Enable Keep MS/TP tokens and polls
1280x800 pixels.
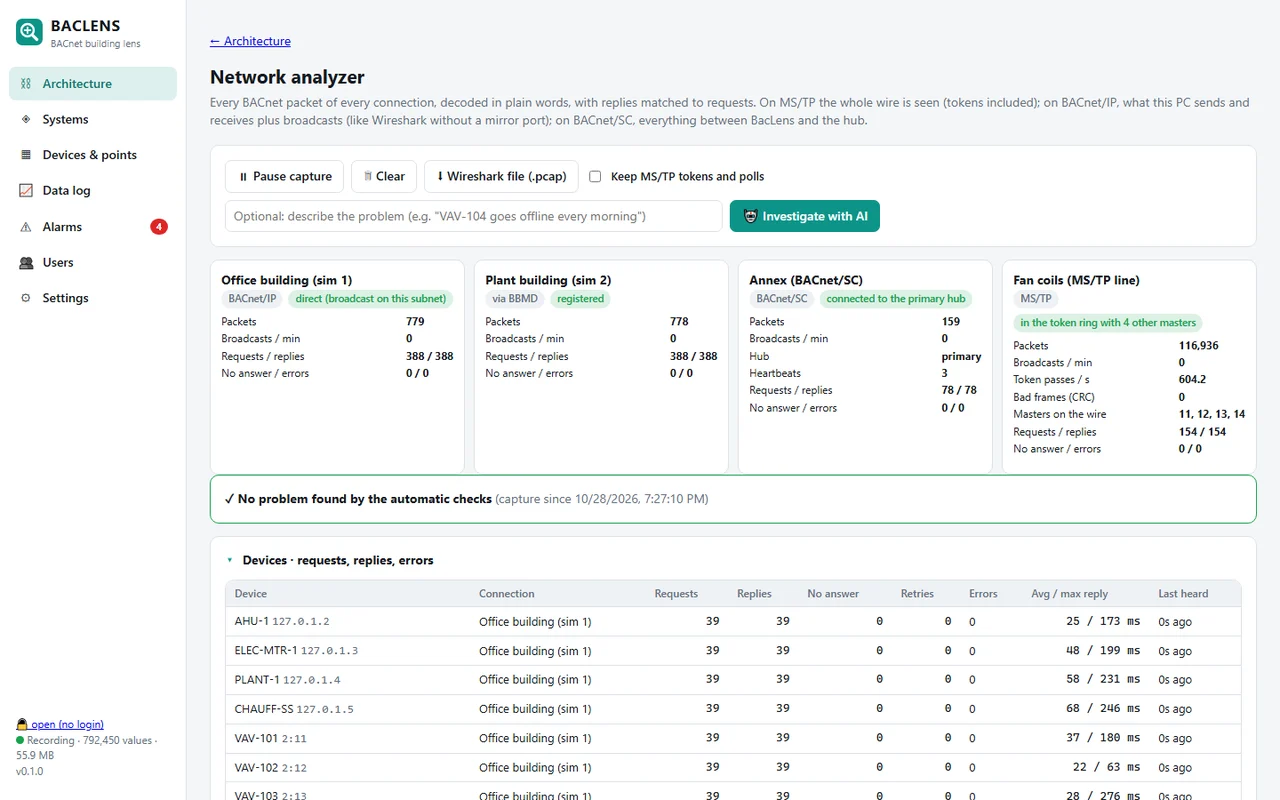coord(595,176)
